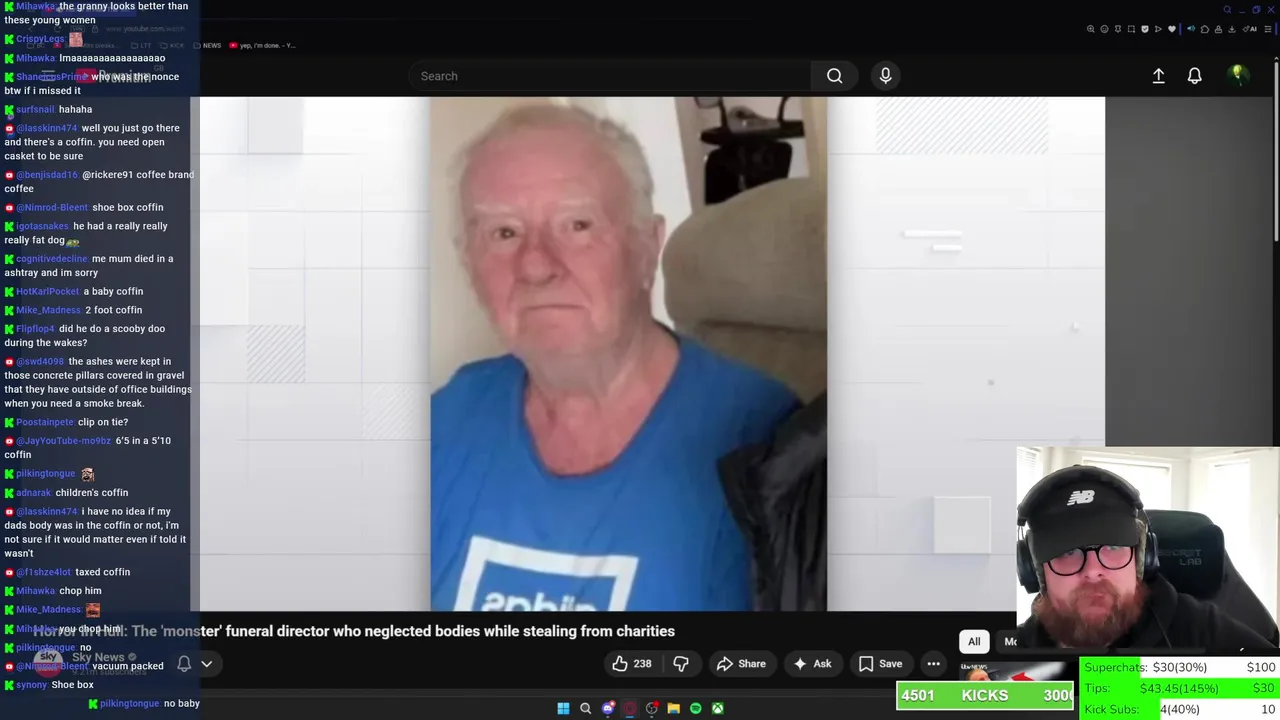The height and width of the screenshot is (720, 1280).
Task: Click chat message 'clip on tie?'
Action: click(103, 422)
